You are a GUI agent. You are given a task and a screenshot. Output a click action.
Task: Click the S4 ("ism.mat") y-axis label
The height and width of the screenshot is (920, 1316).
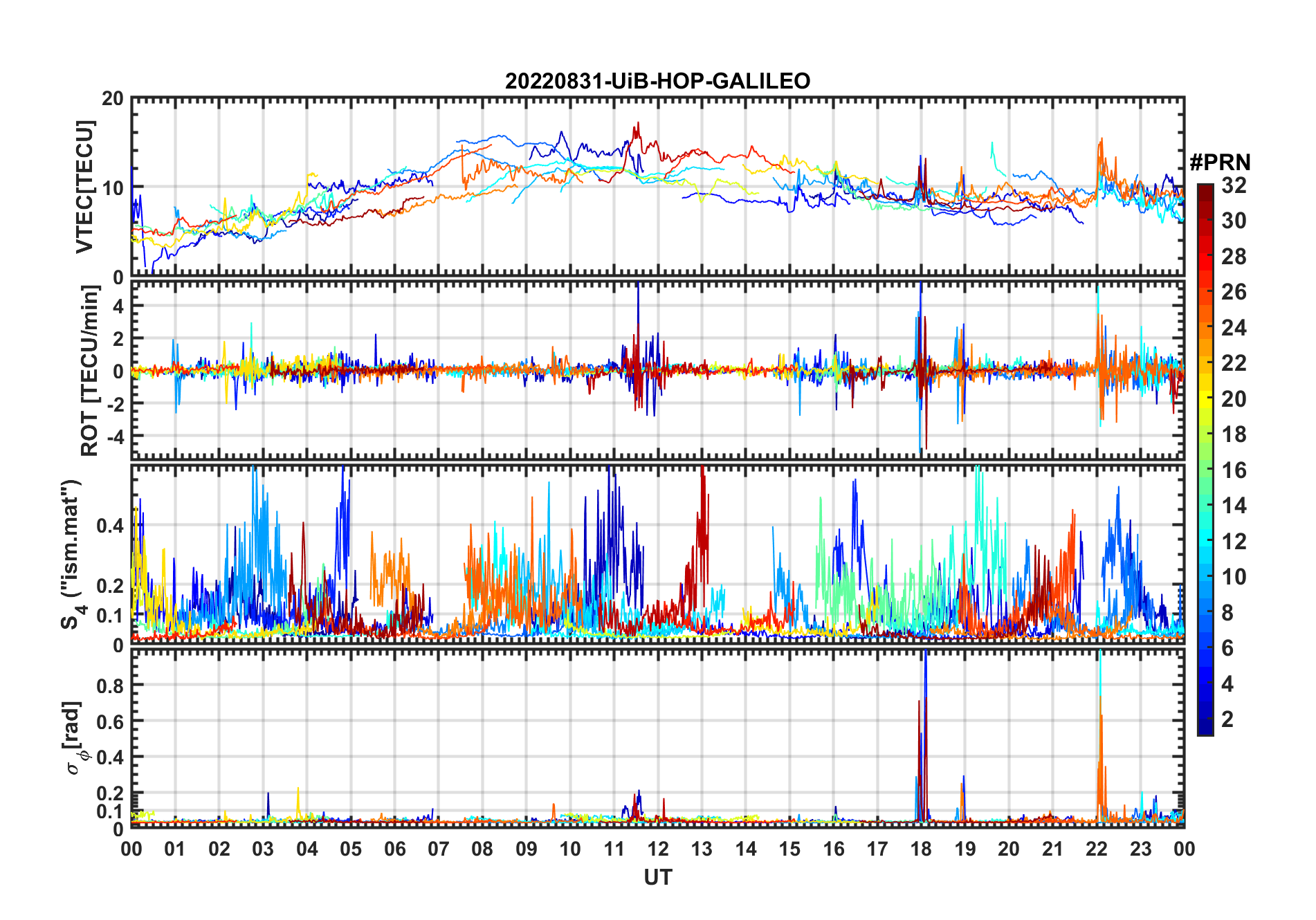(x=71, y=554)
